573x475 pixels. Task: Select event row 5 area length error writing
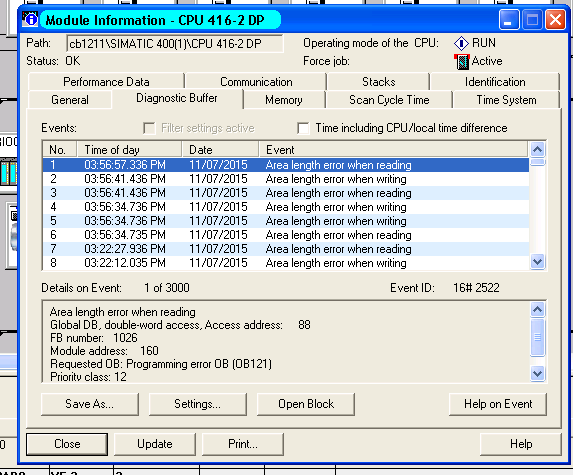coord(286,221)
